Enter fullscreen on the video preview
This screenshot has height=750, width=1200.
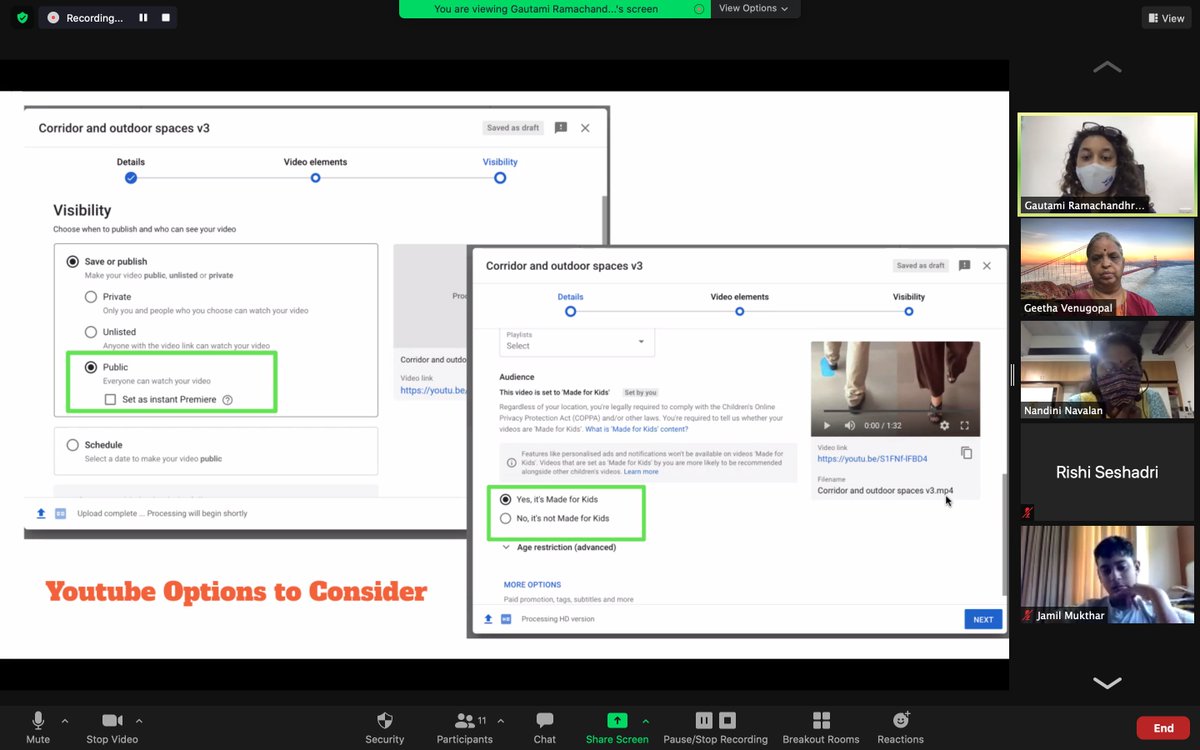click(965, 425)
